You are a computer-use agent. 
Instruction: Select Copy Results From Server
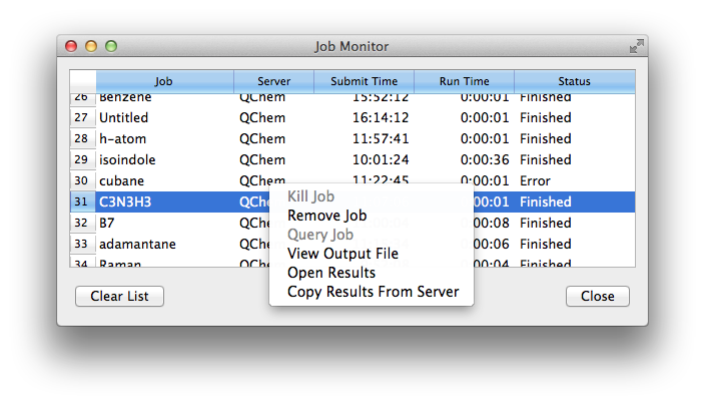372,292
